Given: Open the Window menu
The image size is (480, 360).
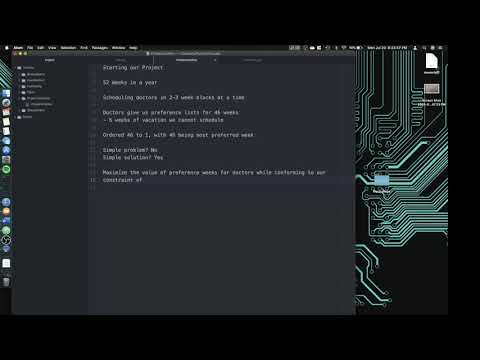Looking at the screenshot, I should [118, 48].
